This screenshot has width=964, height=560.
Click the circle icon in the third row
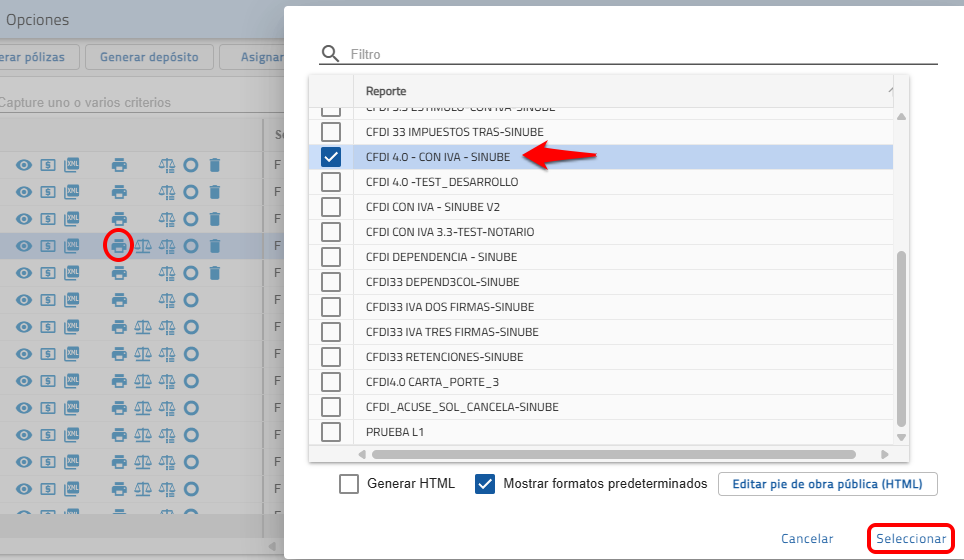(x=191, y=219)
